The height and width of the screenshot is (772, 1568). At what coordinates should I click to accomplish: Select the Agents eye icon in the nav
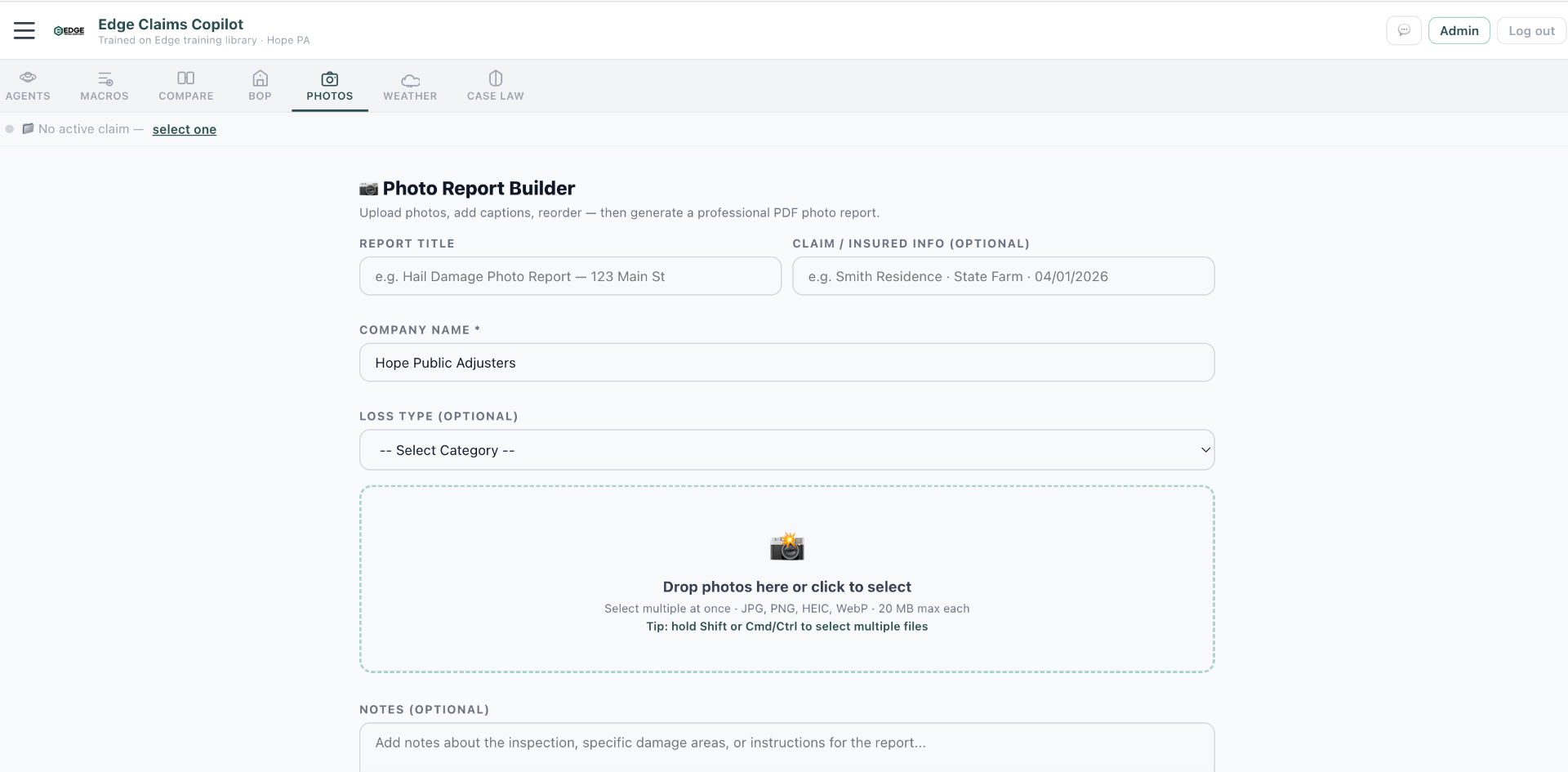29,76
